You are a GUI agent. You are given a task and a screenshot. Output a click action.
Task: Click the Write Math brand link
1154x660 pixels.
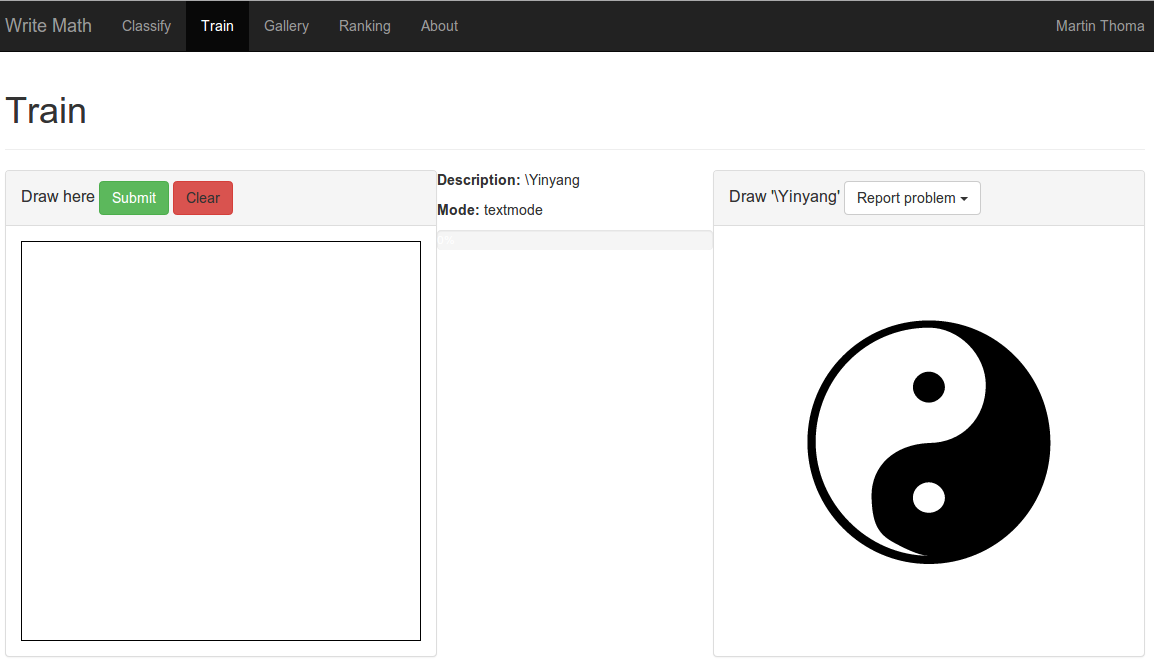click(48, 26)
